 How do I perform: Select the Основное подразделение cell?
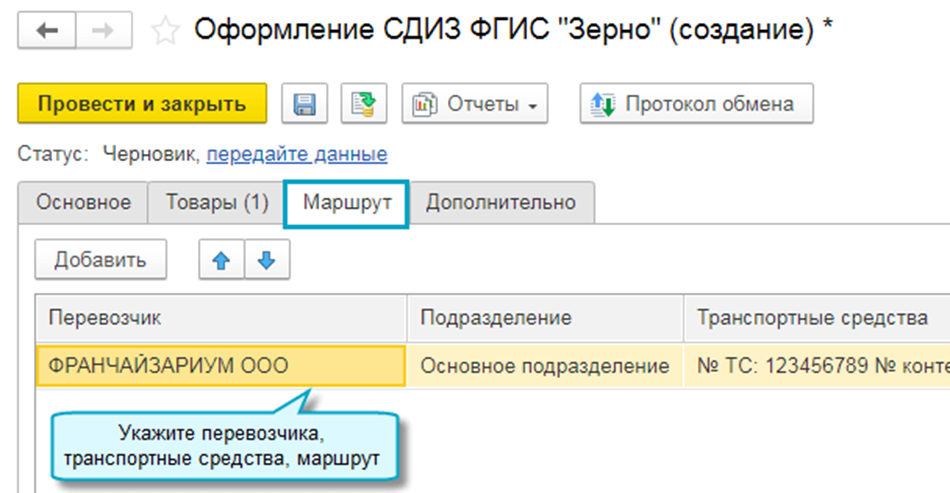(544, 366)
